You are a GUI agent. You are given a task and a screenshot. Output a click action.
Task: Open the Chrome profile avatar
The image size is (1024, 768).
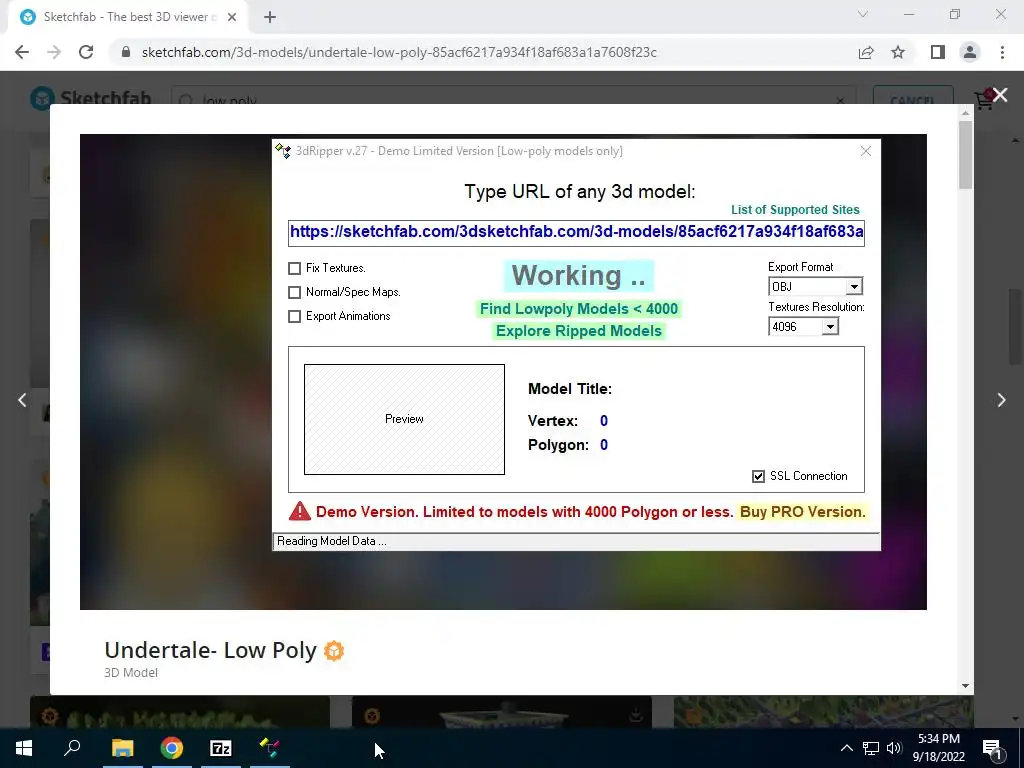[970, 52]
